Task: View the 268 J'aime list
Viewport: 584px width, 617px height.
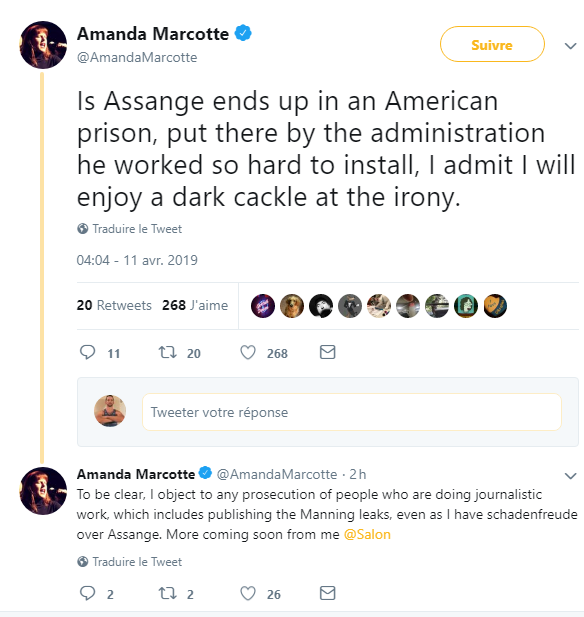Action: tap(195, 305)
